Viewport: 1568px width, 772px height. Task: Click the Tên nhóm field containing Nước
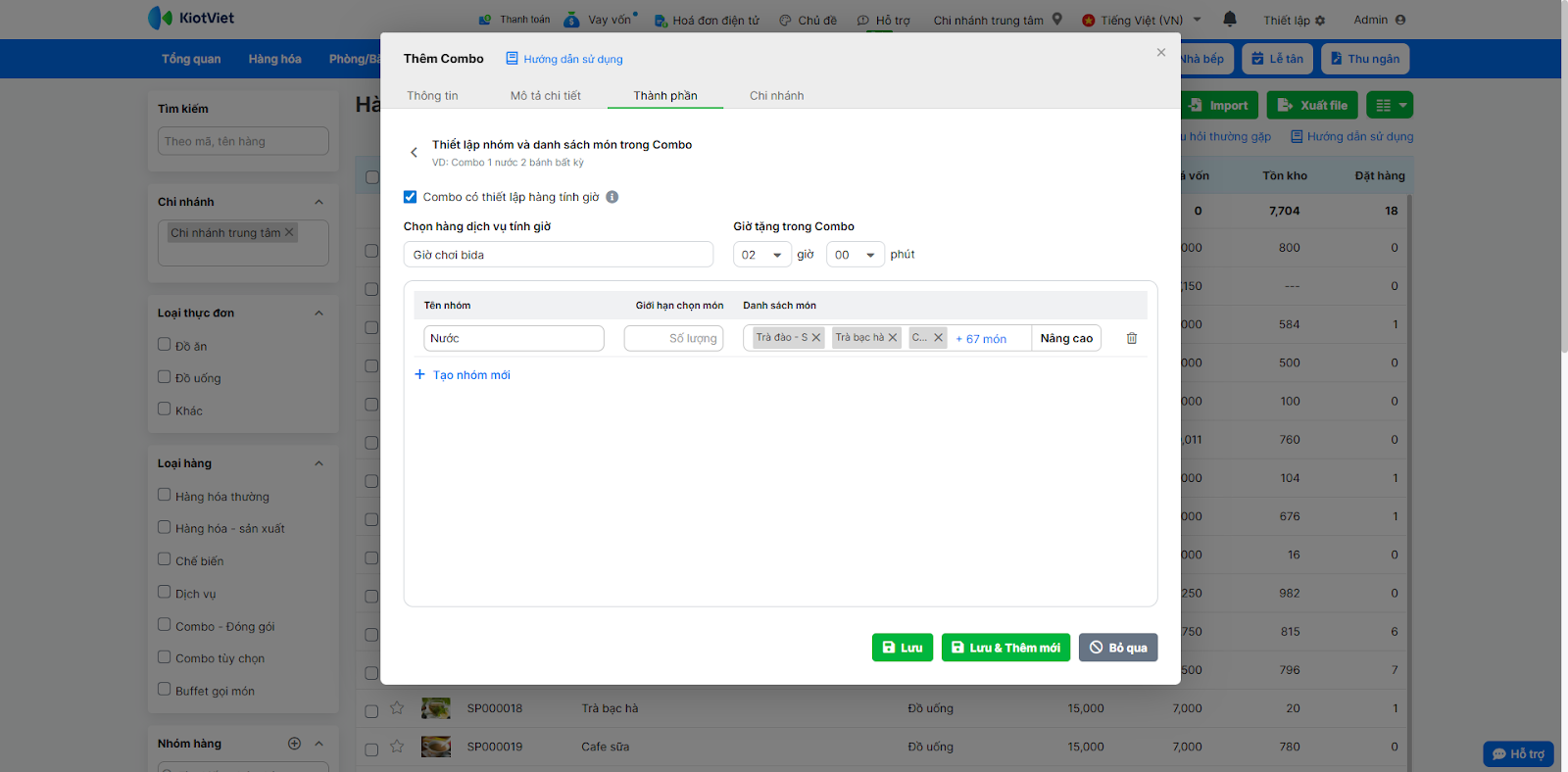[514, 338]
